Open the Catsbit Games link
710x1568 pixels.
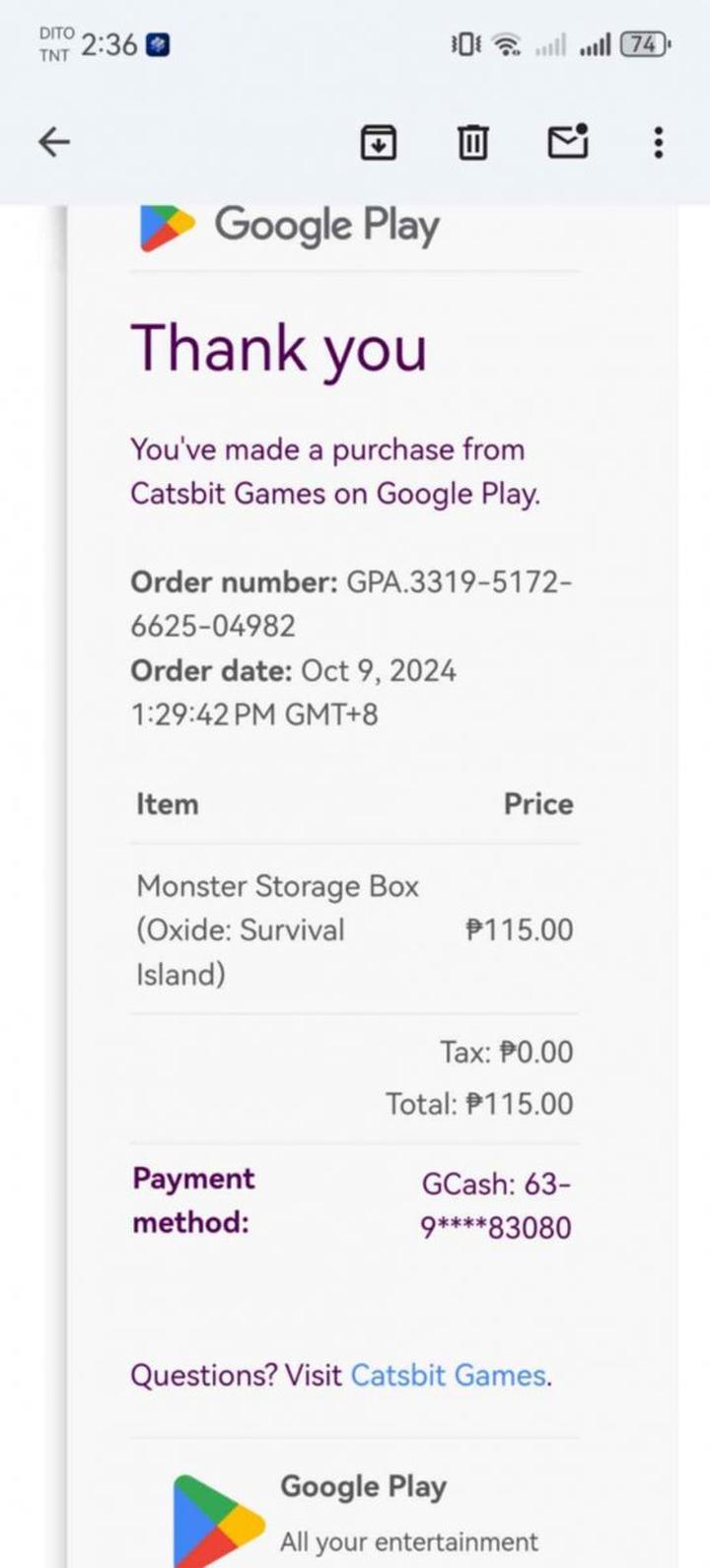[448, 1375]
